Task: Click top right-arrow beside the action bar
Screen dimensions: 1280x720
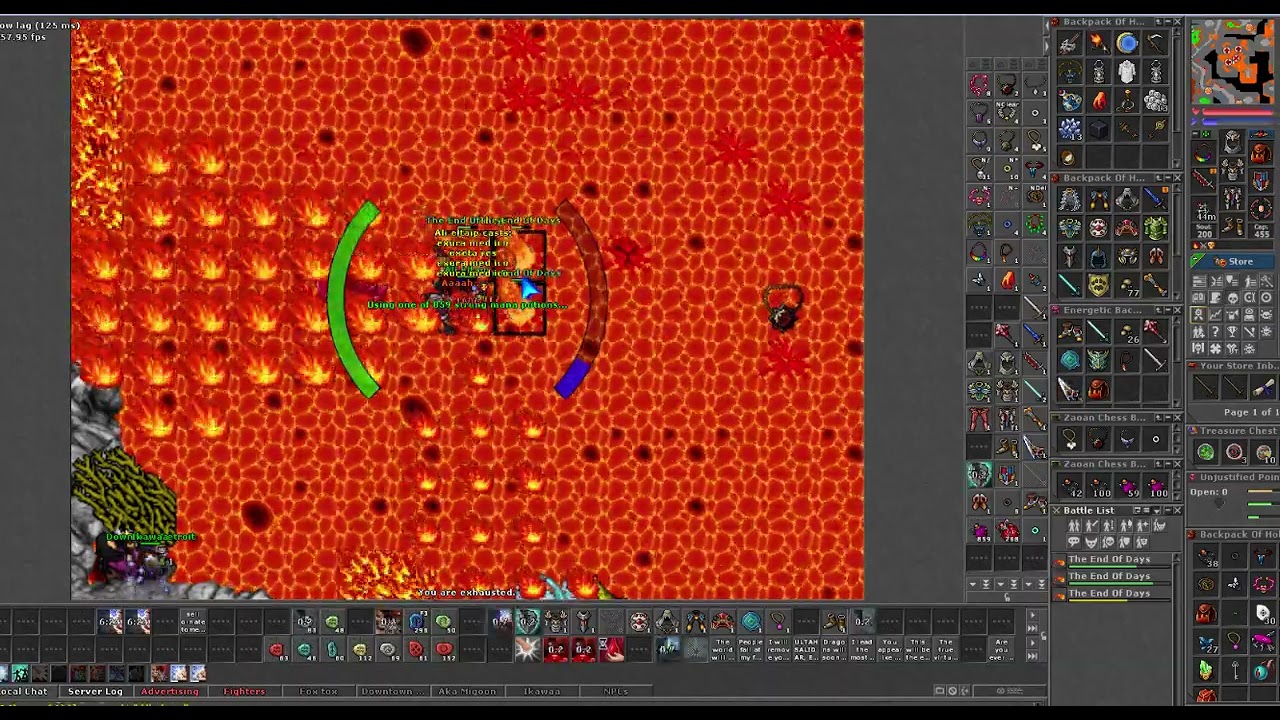Action: pos(1033,615)
